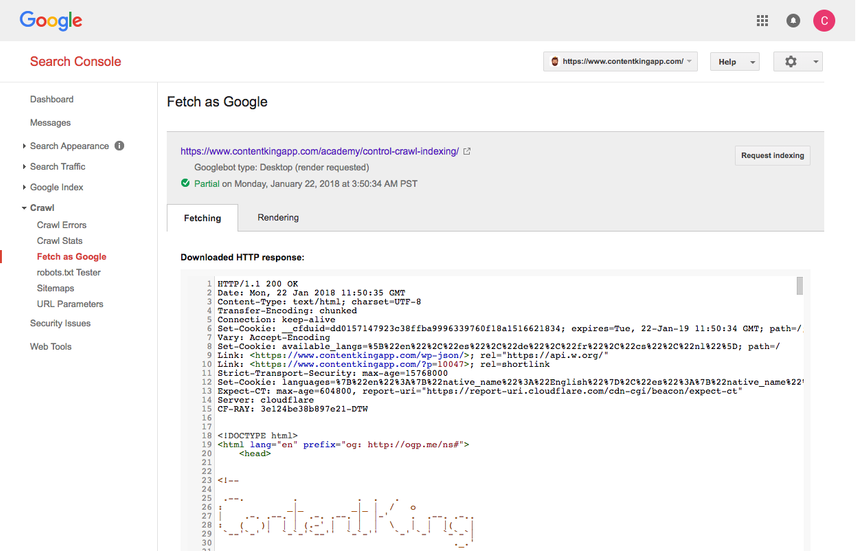Click the green checkmark status icon

coord(185,183)
